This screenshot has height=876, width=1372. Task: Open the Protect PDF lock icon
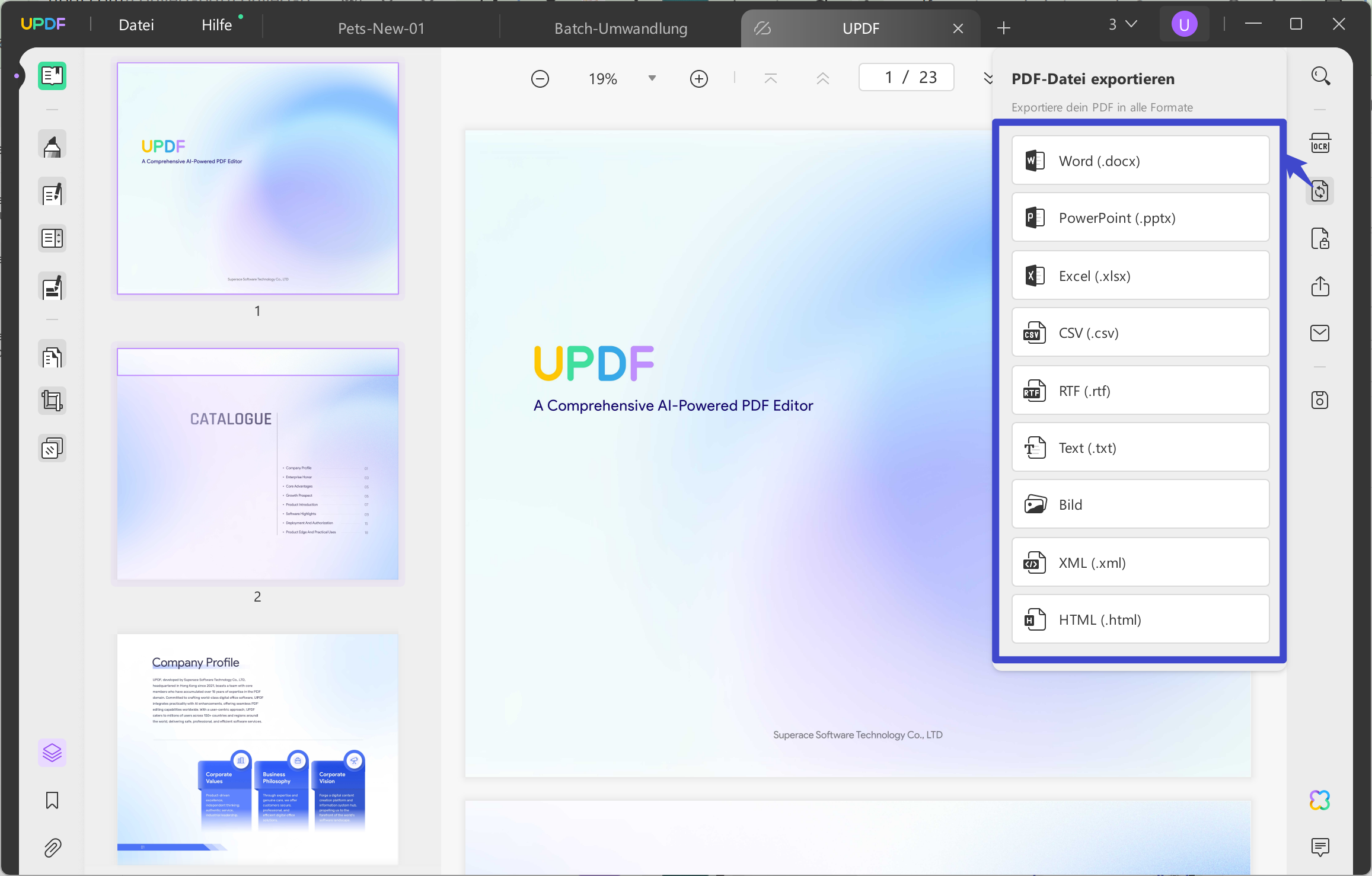coord(1320,239)
